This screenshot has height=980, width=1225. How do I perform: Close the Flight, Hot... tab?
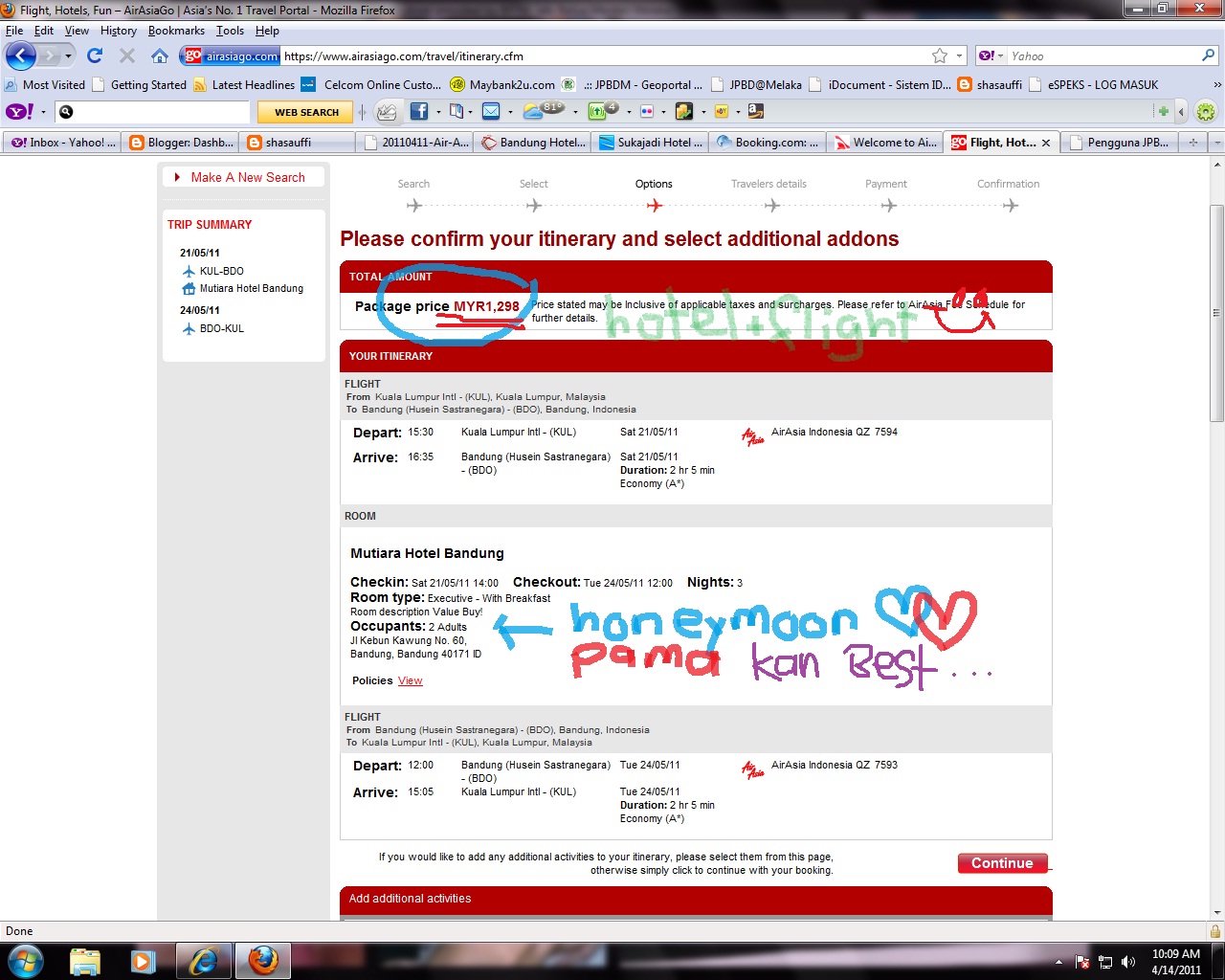[x=1046, y=143]
